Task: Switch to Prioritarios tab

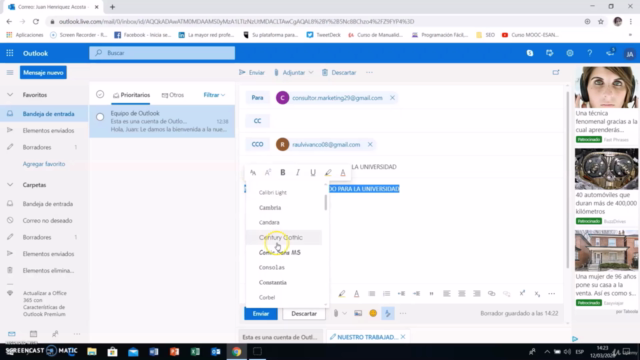Action: (131, 95)
